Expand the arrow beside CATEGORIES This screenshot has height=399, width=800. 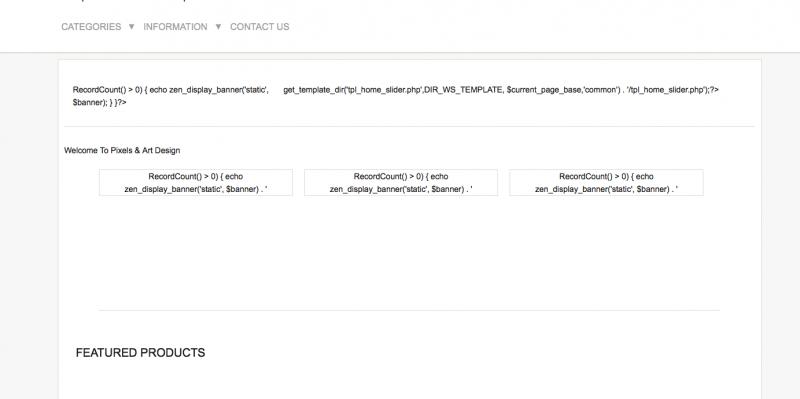131,27
